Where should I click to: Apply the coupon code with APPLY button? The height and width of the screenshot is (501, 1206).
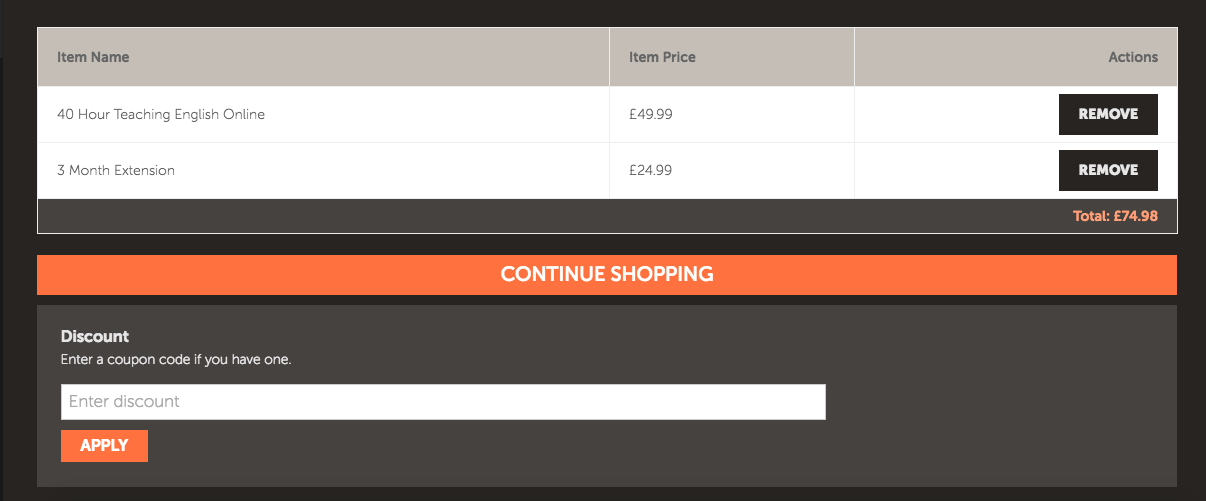click(104, 446)
